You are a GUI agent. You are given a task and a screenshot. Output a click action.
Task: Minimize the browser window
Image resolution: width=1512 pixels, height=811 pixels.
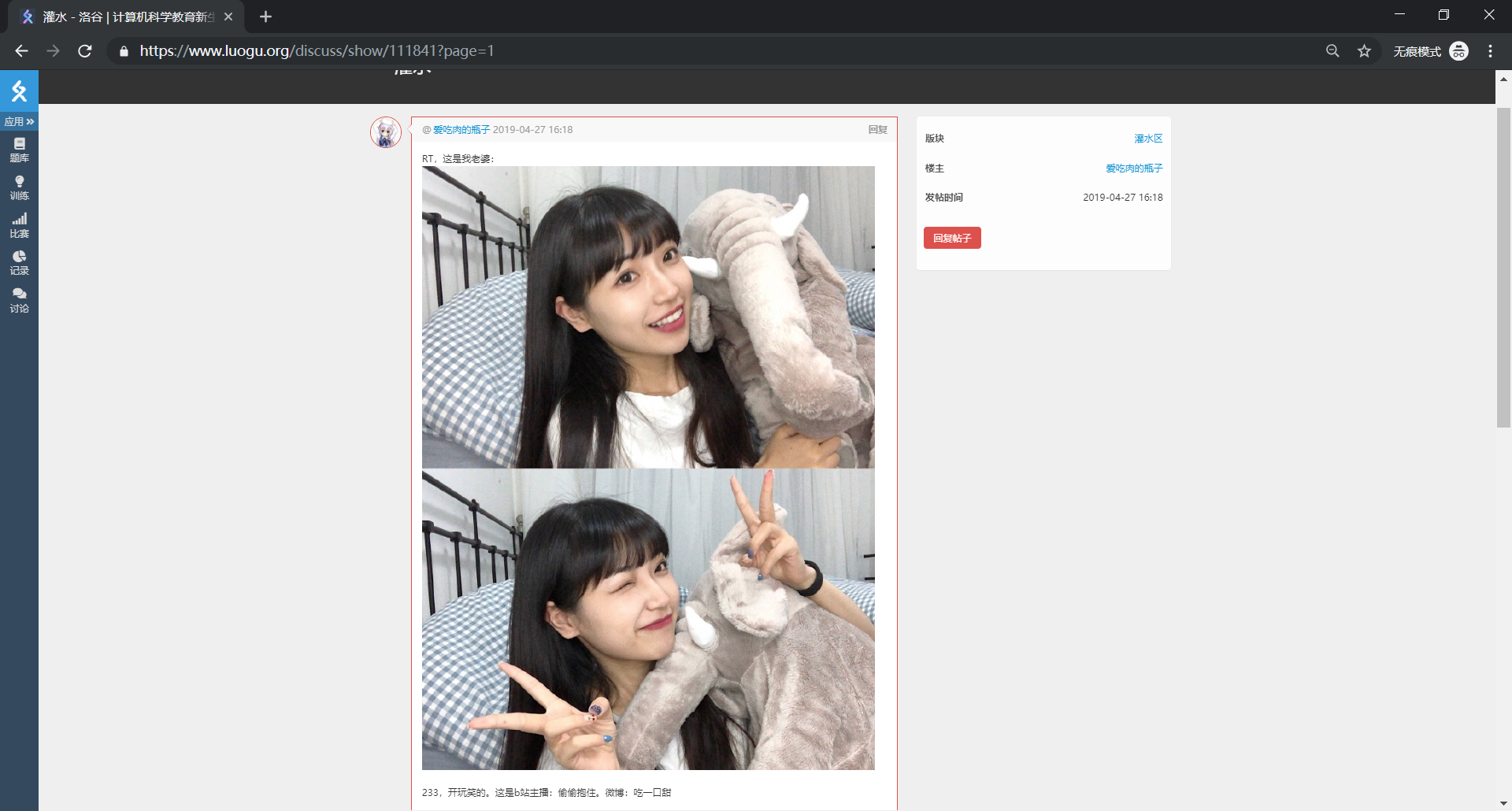[1399, 15]
